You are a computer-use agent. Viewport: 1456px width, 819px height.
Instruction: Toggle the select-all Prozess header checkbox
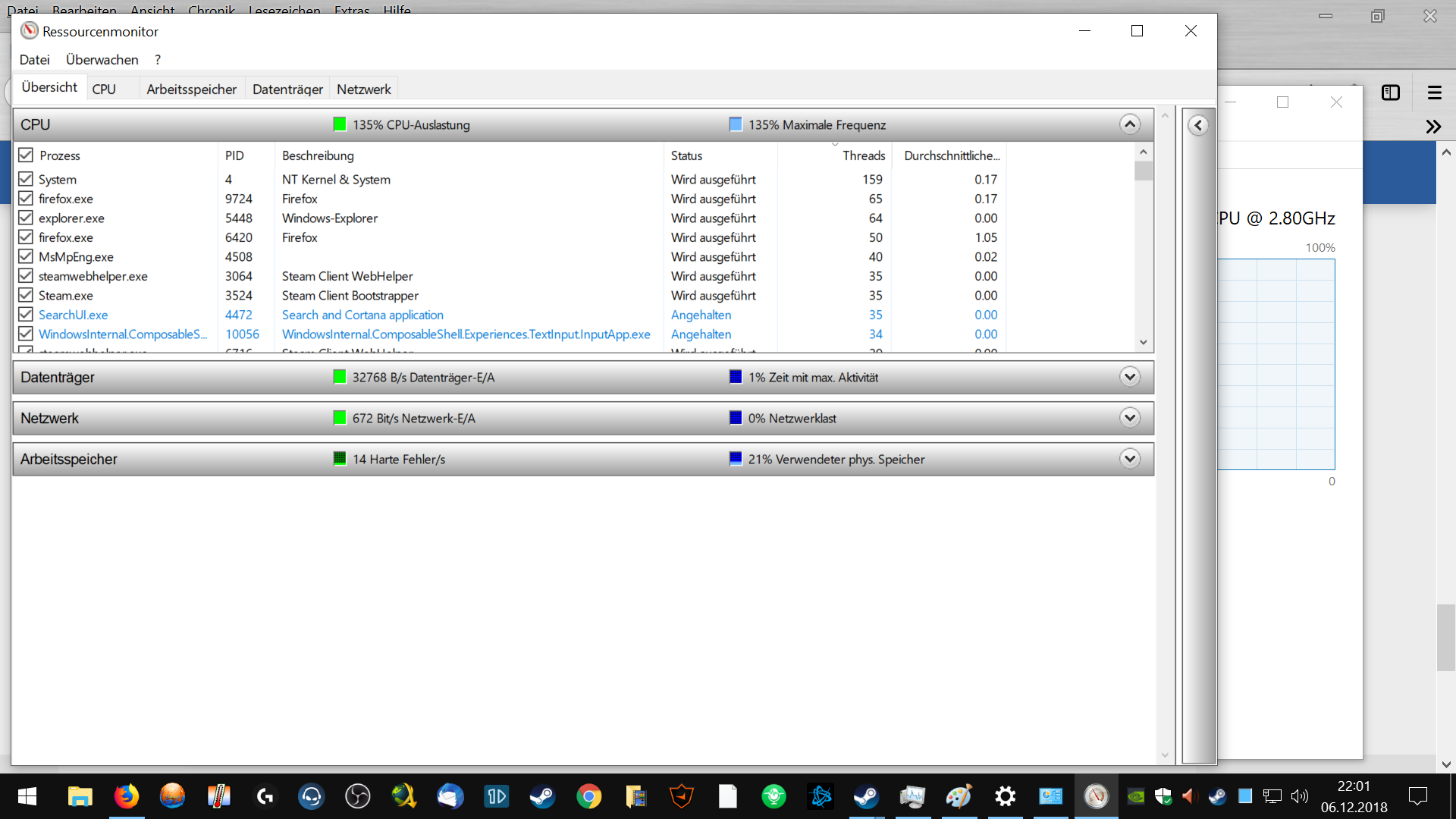(x=26, y=155)
